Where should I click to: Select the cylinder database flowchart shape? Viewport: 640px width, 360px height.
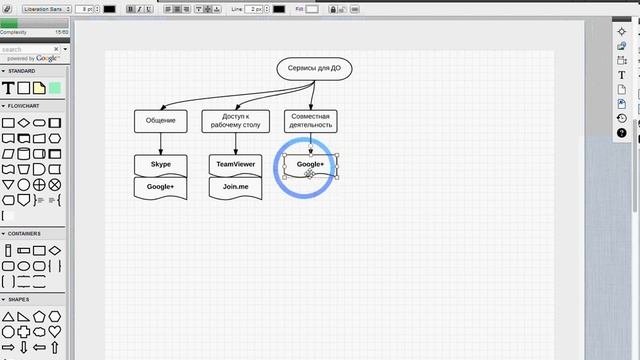pyautogui.click(x=24, y=154)
